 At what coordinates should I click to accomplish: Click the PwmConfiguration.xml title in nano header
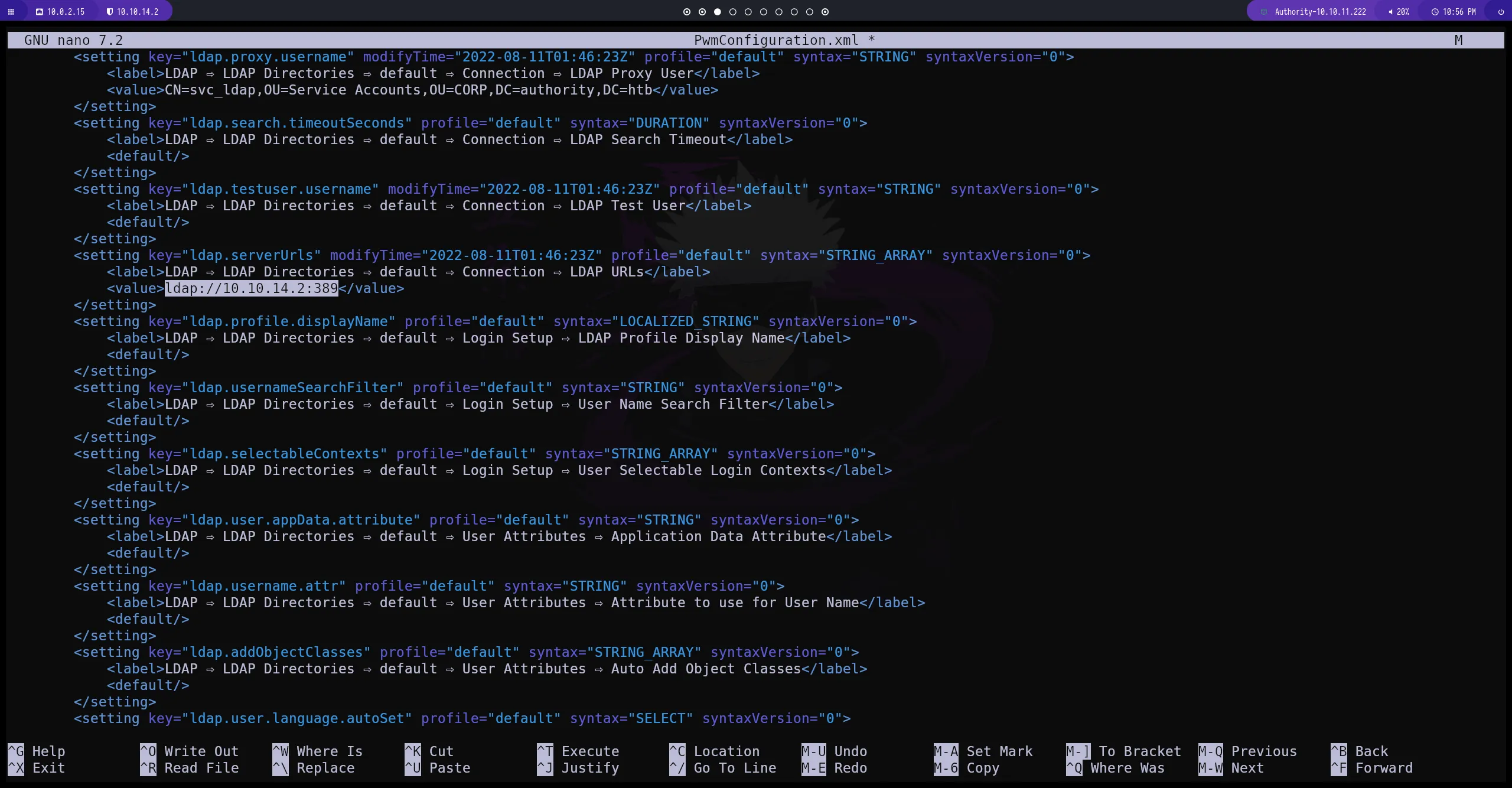point(775,40)
